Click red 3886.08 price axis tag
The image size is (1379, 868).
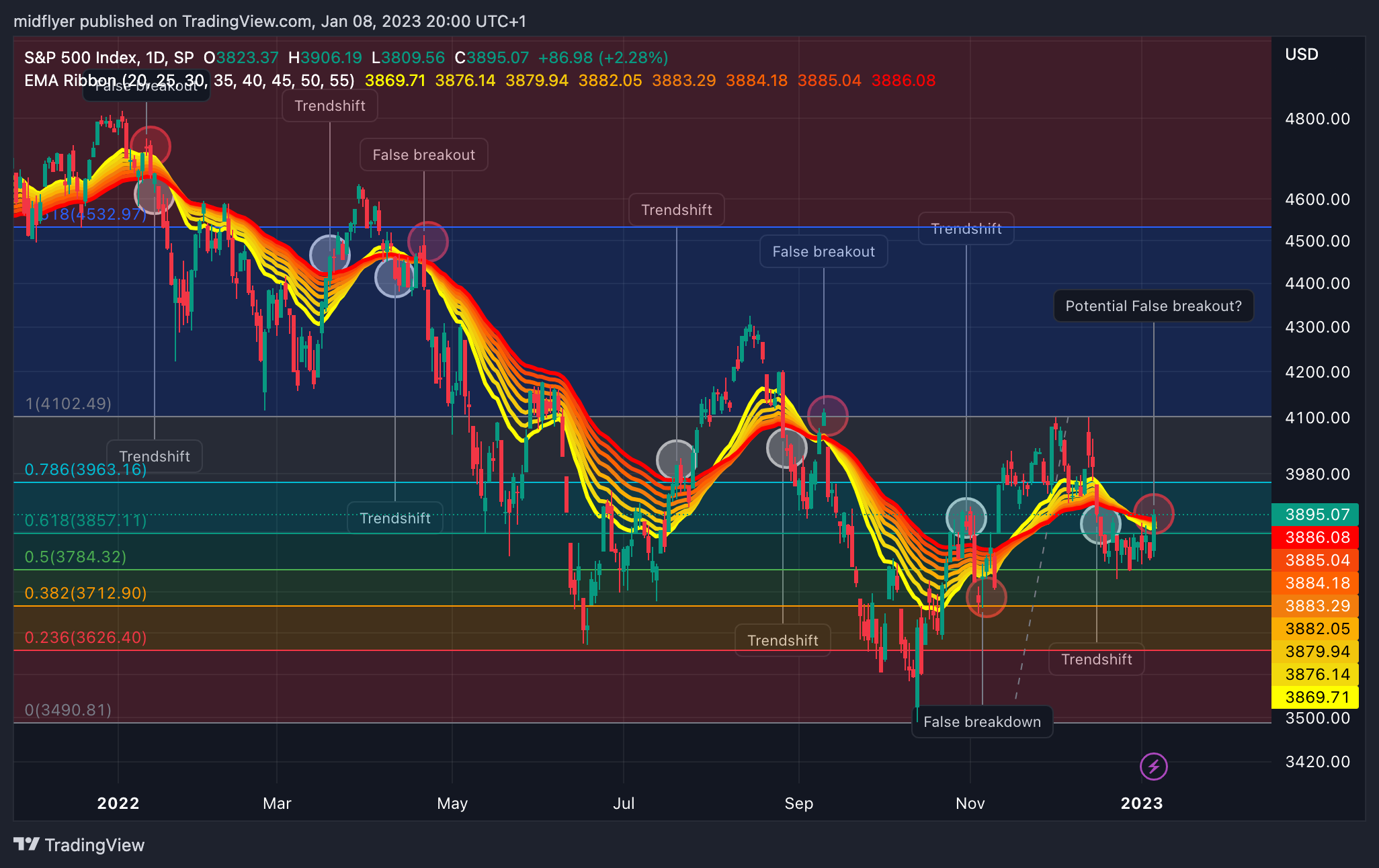pos(1315,537)
